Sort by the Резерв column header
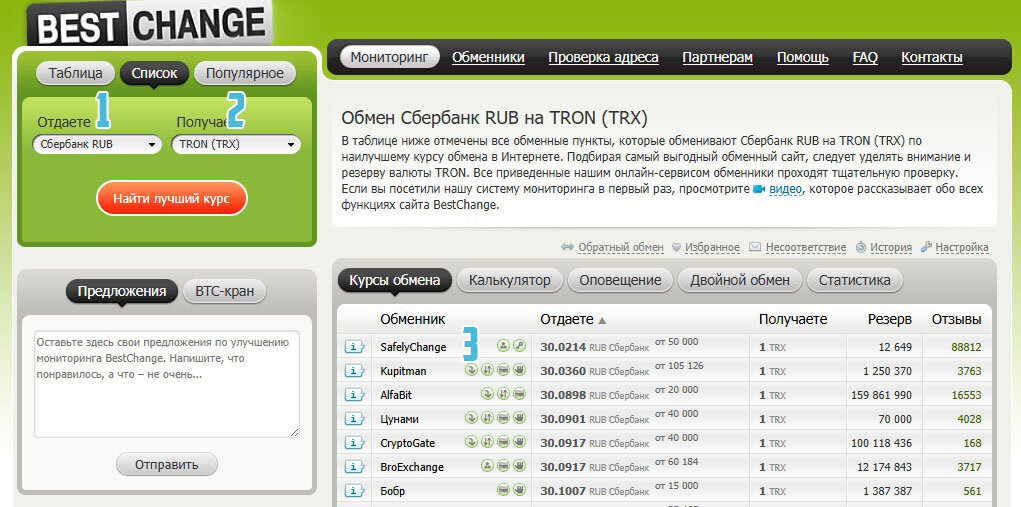Viewport: 1021px width, 507px height. pos(889,320)
